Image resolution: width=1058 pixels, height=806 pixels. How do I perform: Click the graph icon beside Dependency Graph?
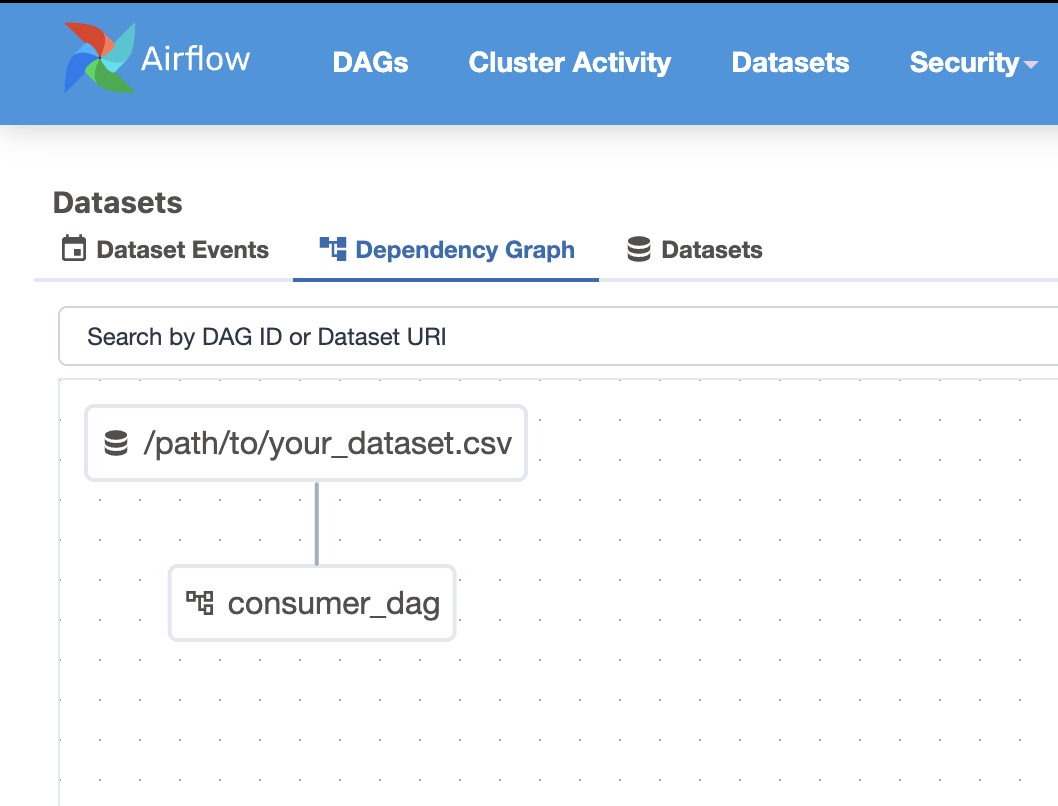click(333, 249)
